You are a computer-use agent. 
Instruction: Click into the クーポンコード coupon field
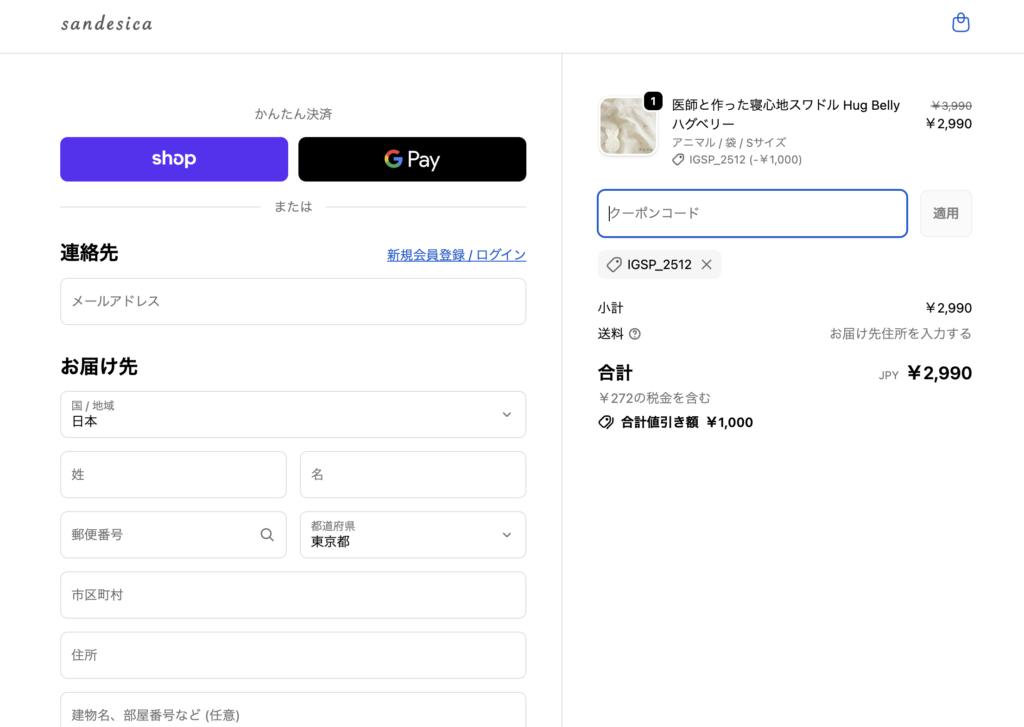click(x=752, y=213)
